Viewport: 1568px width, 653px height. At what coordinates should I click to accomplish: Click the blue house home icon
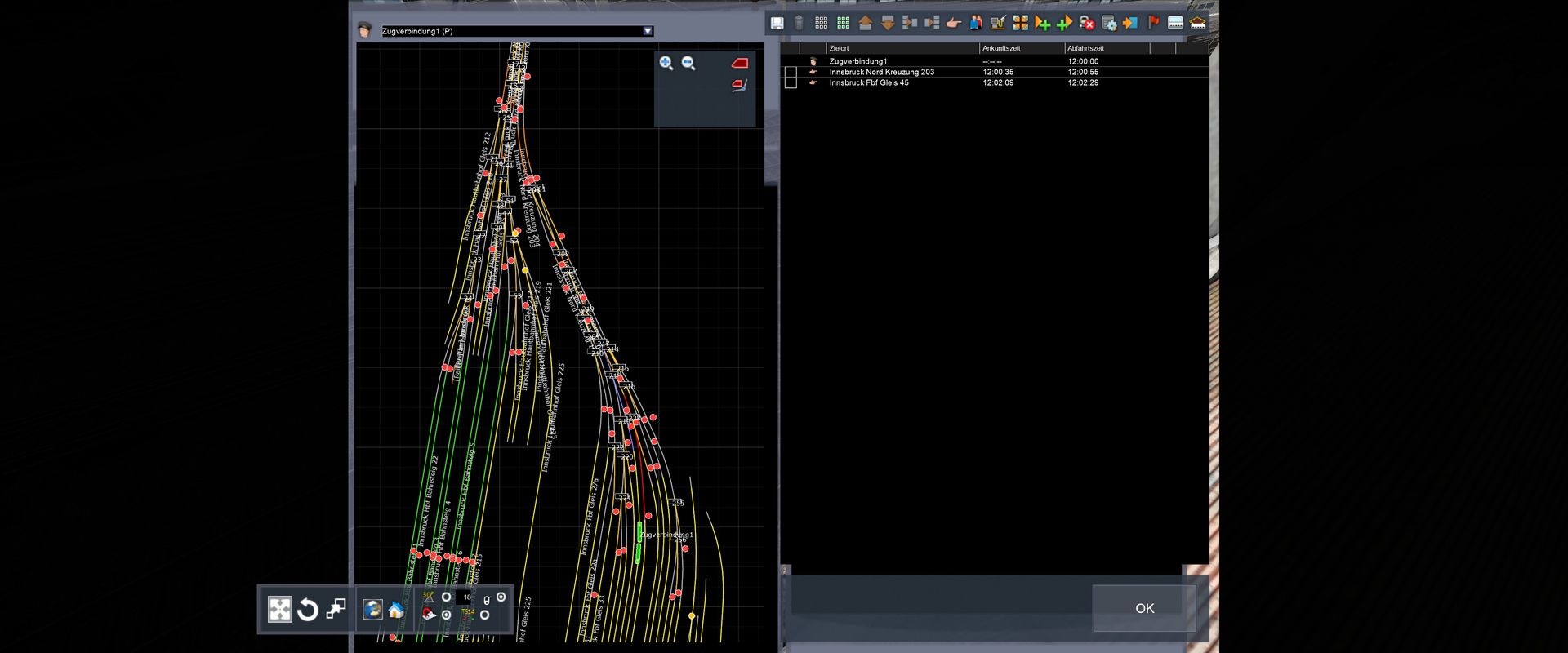pyautogui.click(x=396, y=610)
